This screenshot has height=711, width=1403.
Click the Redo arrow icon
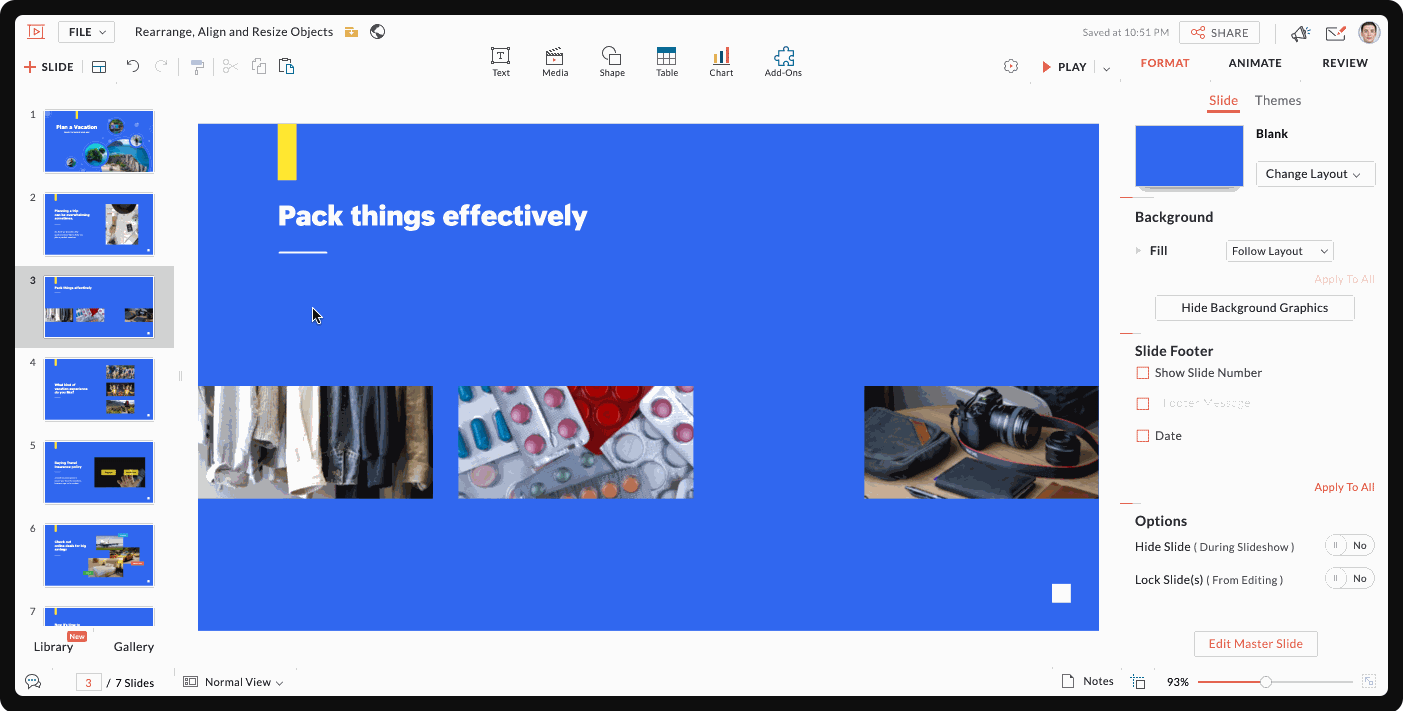click(x=161, y=66)
